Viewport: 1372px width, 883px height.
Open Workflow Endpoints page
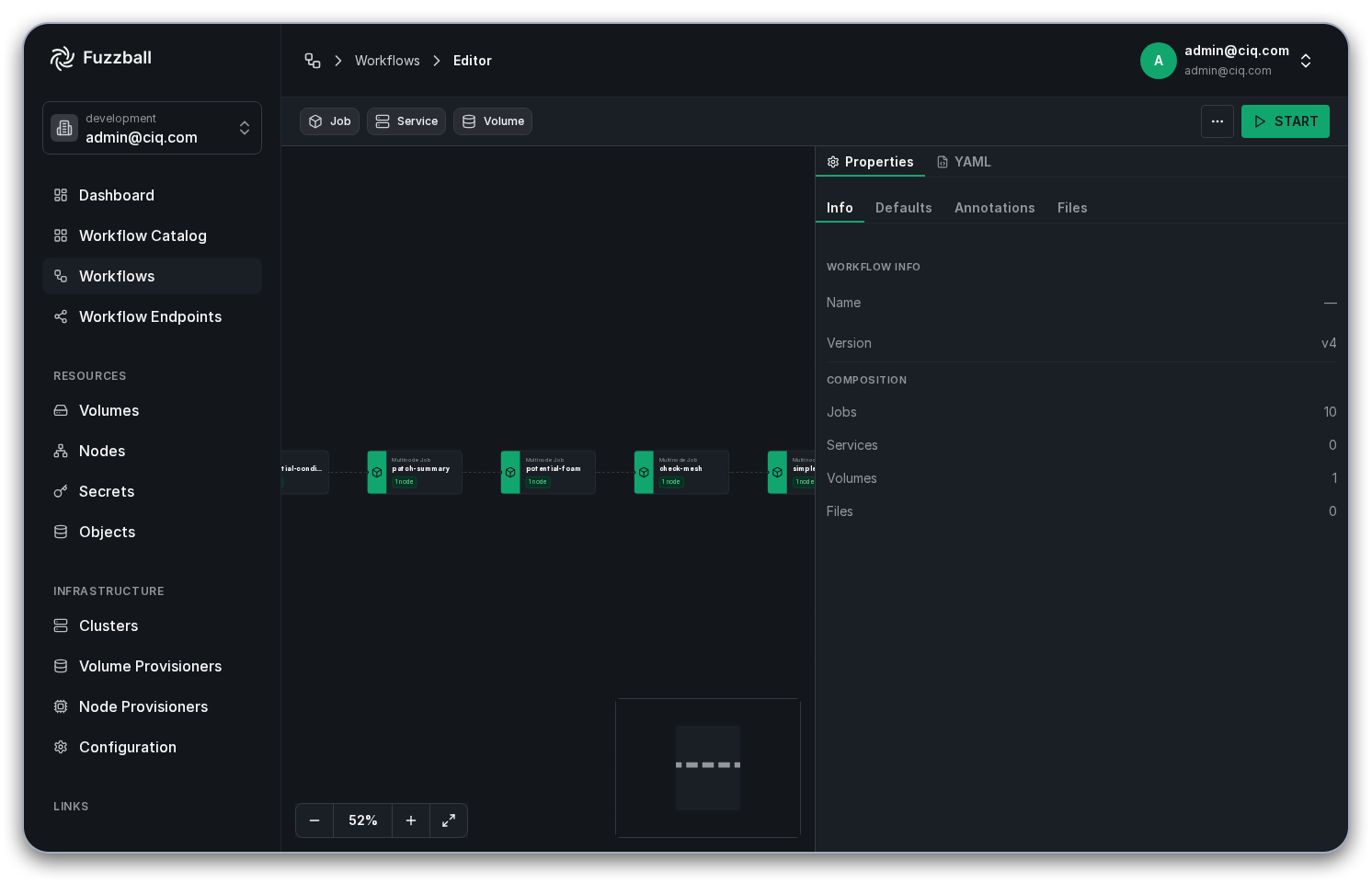(152, 316)
